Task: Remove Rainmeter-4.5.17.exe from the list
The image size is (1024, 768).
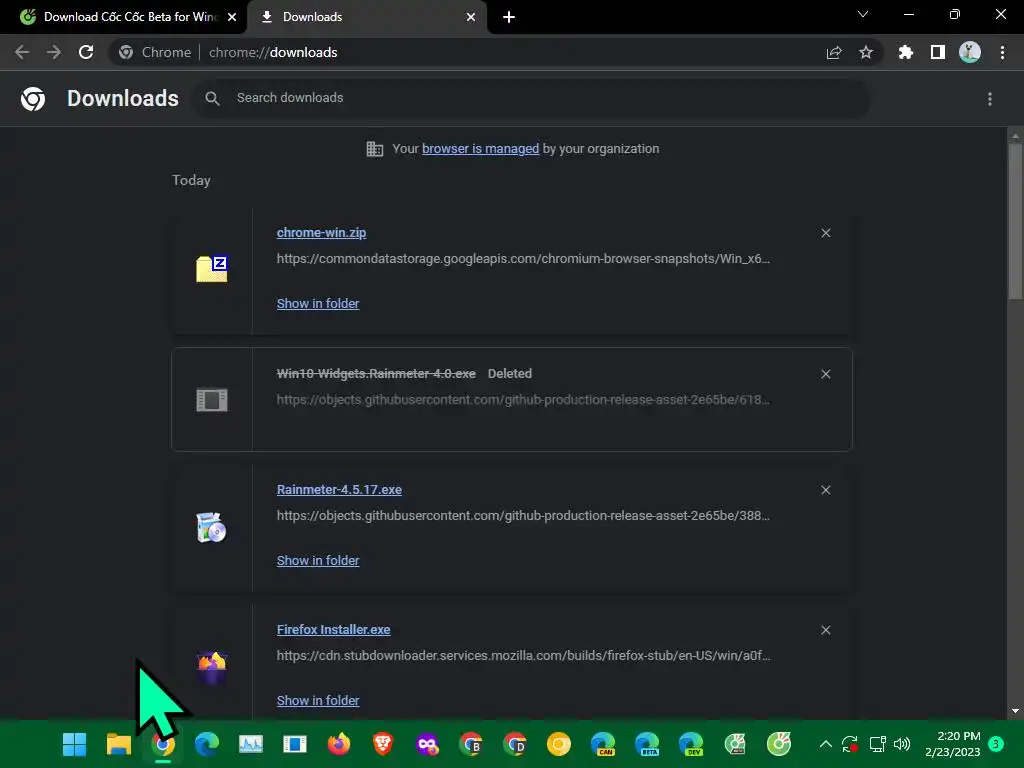Action: 825,490
